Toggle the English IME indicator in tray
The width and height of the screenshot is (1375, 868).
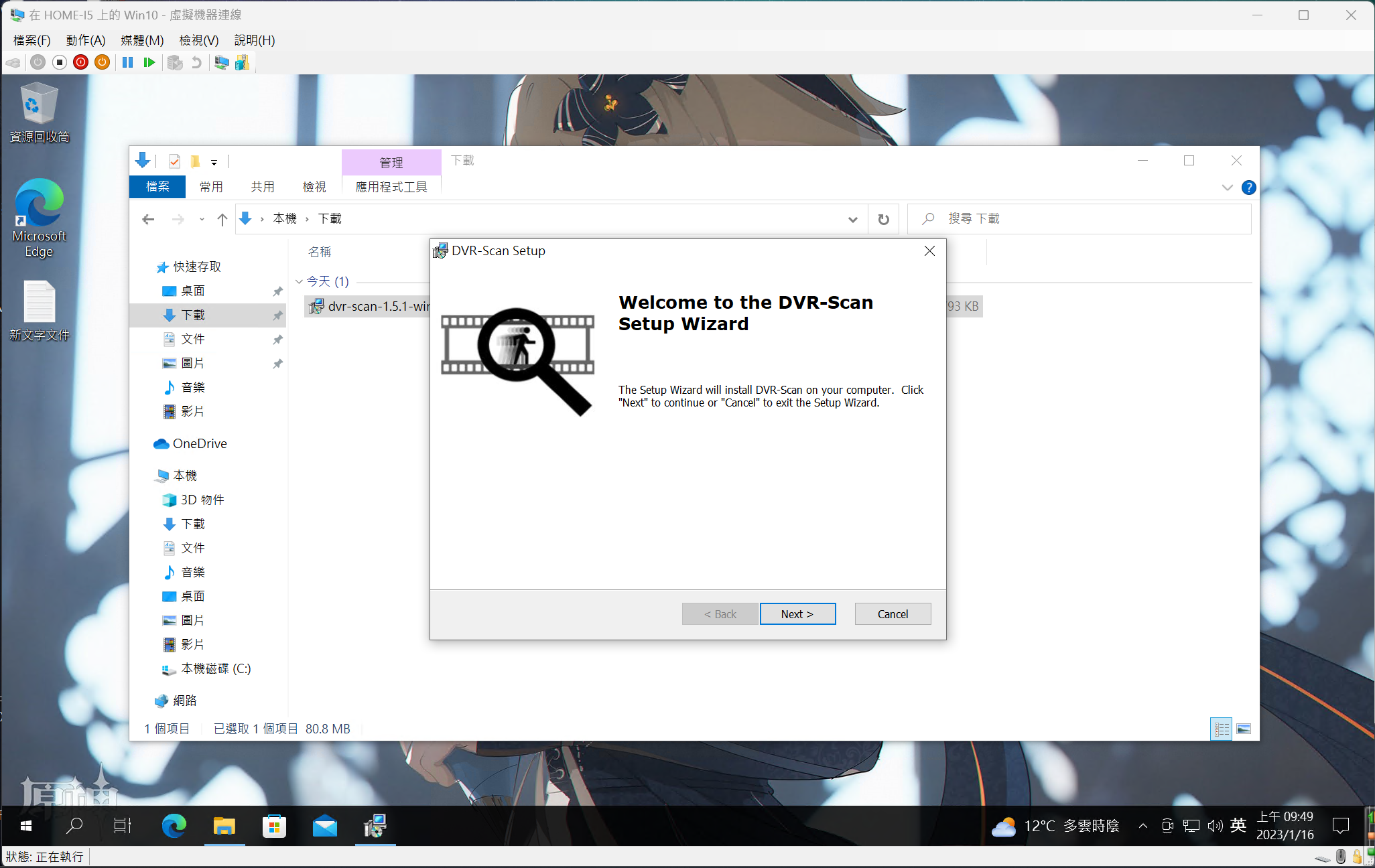click(x=1238, y=825)
